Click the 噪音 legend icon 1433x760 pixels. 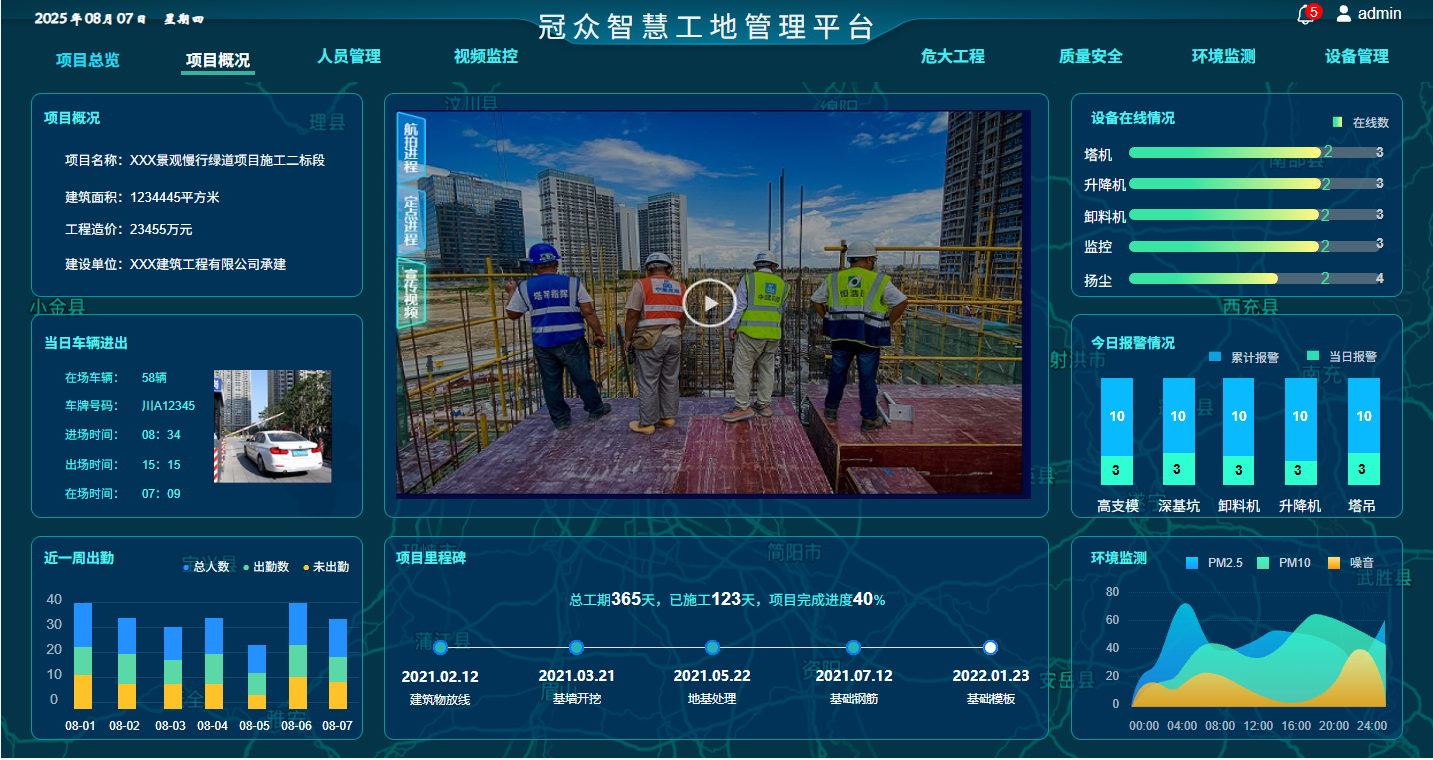click(x=1333, y=563)
